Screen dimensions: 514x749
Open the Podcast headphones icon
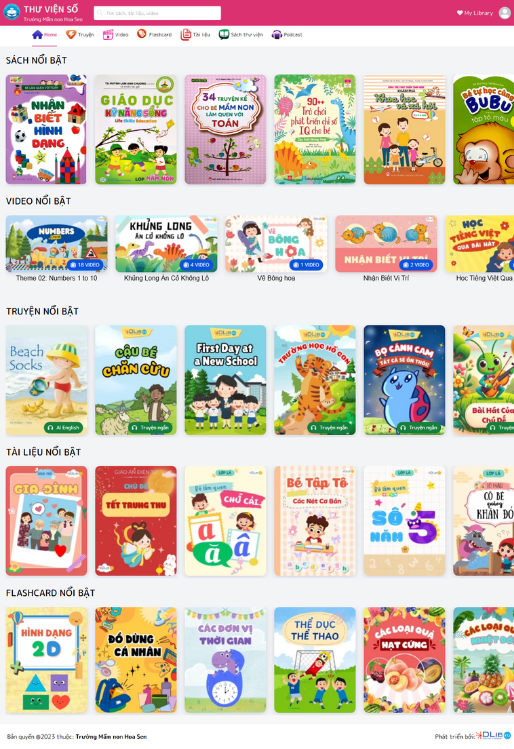(277, 34)
